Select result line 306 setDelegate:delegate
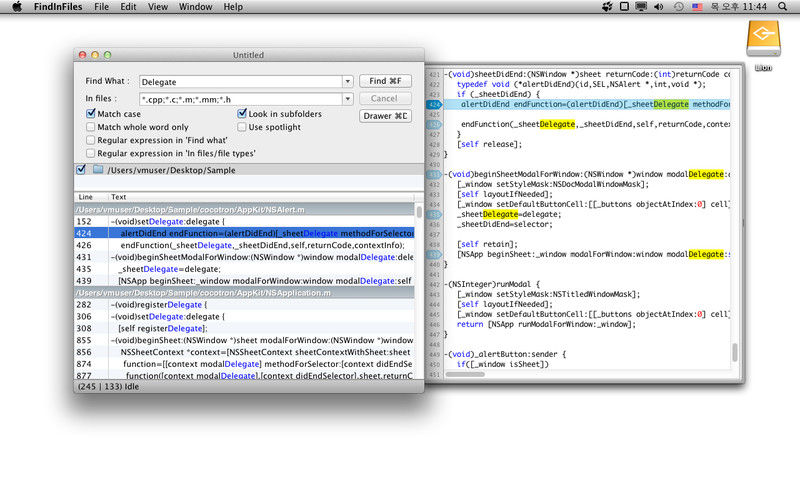Viewport: 800px width, 500px height. click(244, 316)
